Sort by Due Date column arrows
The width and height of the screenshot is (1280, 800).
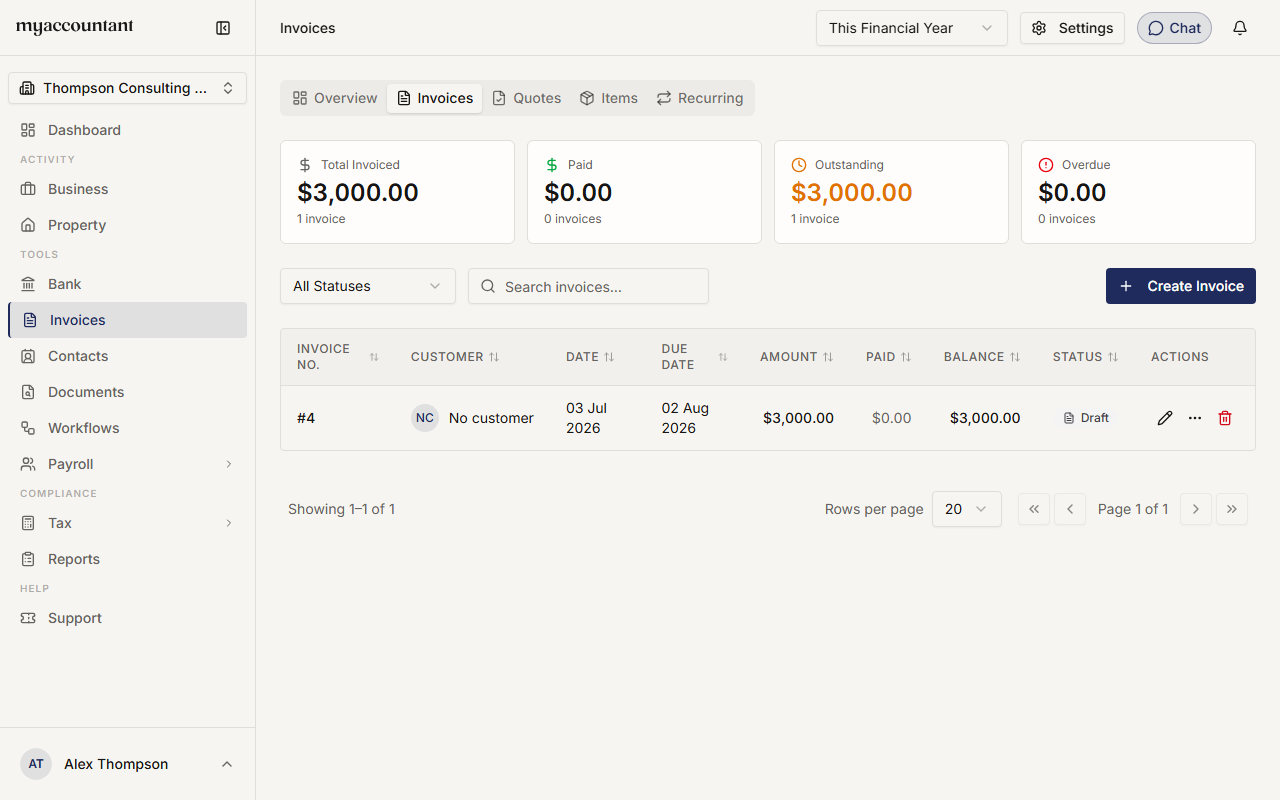click(x=723, y=357)
